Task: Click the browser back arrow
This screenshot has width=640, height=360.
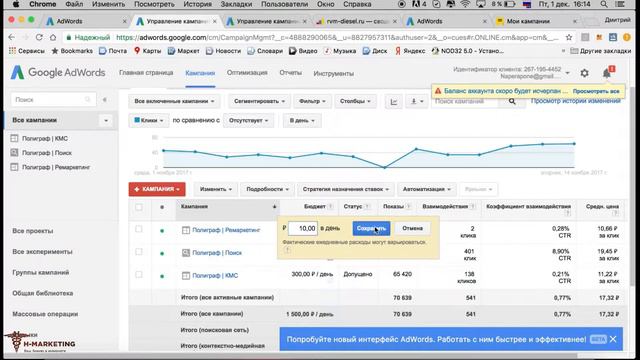Action: [11, 38]
